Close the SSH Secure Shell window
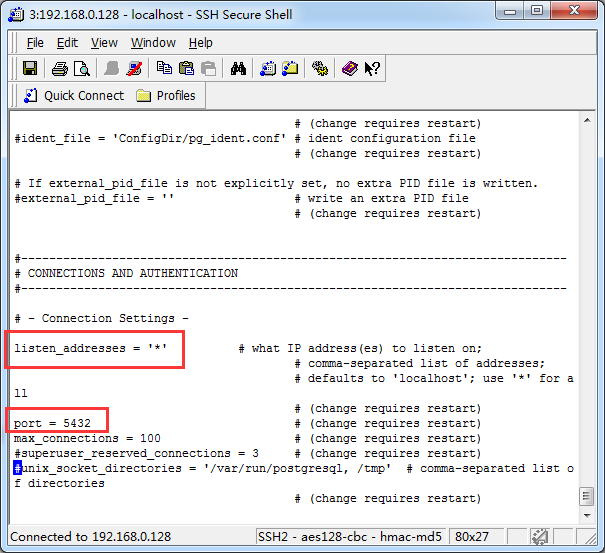 (x=574, y=11)
